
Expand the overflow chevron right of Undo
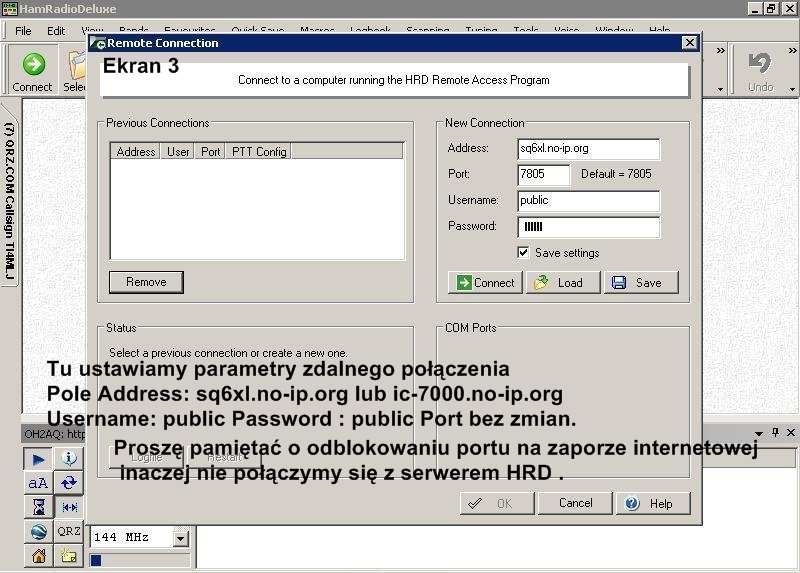[792, 51]
